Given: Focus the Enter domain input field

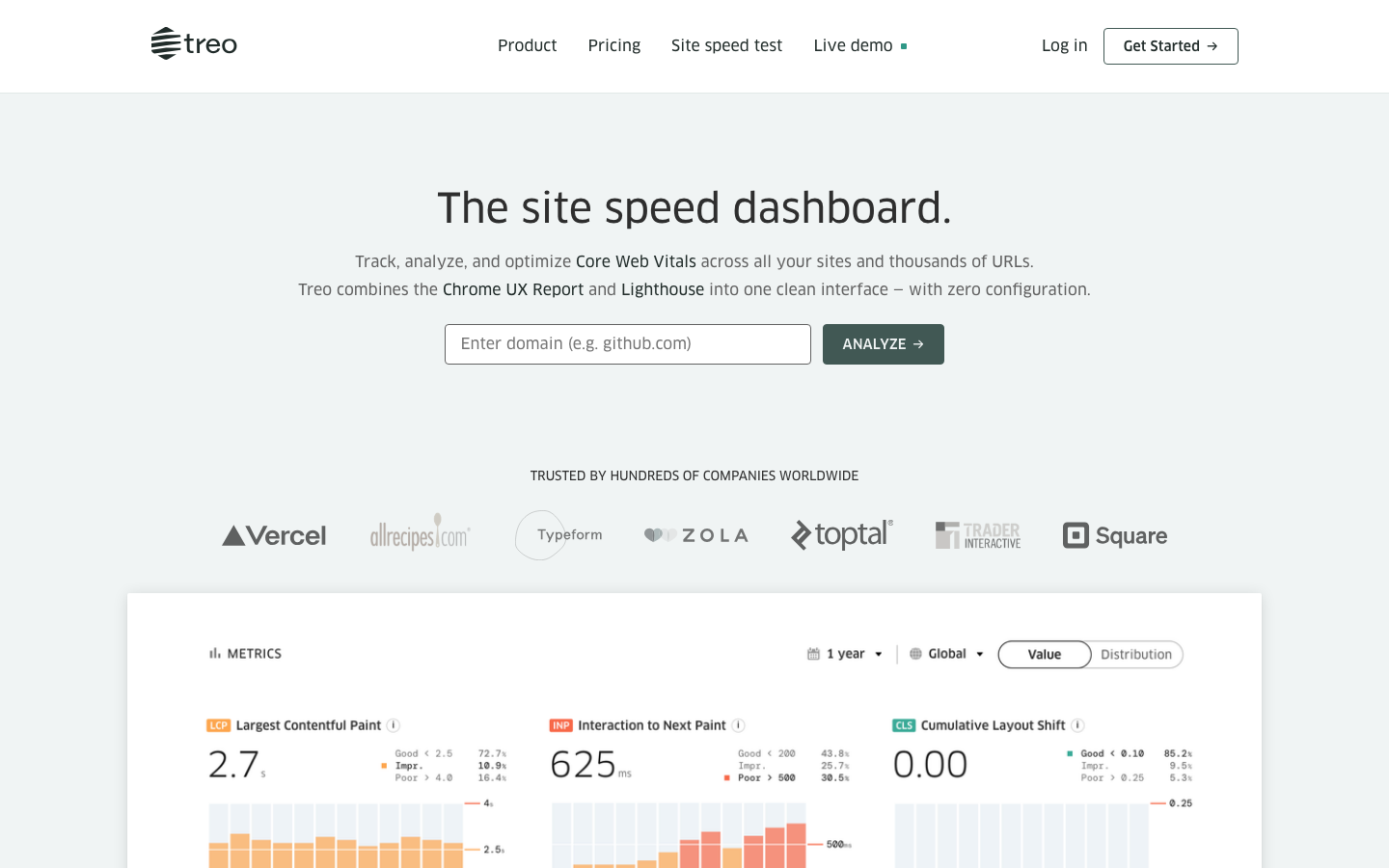Looking at the screenshot, I should (x=628, y=344).
